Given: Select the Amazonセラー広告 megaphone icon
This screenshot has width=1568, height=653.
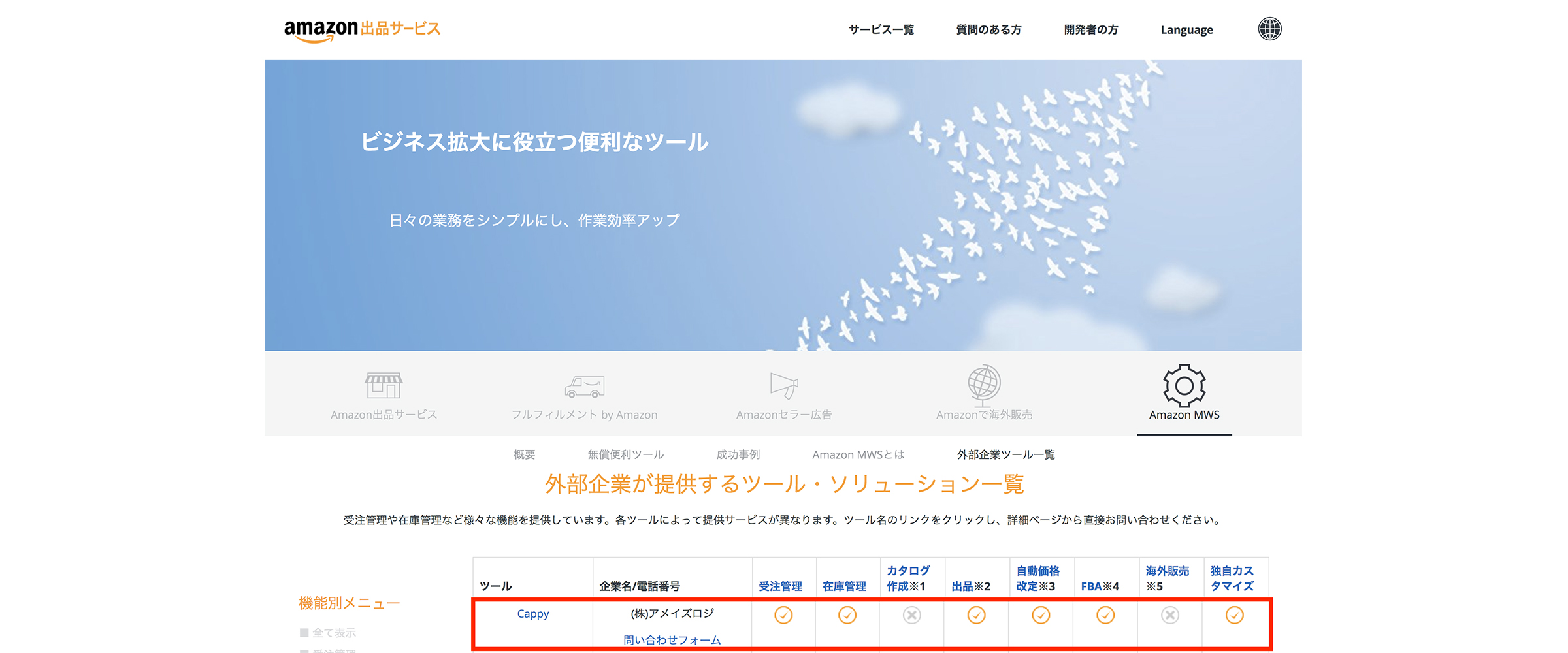Looking at the screenshot, I should point(784,385).
